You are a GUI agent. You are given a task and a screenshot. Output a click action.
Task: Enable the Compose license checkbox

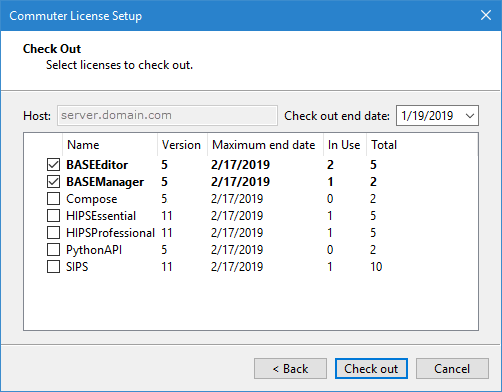tap(53, 199)
